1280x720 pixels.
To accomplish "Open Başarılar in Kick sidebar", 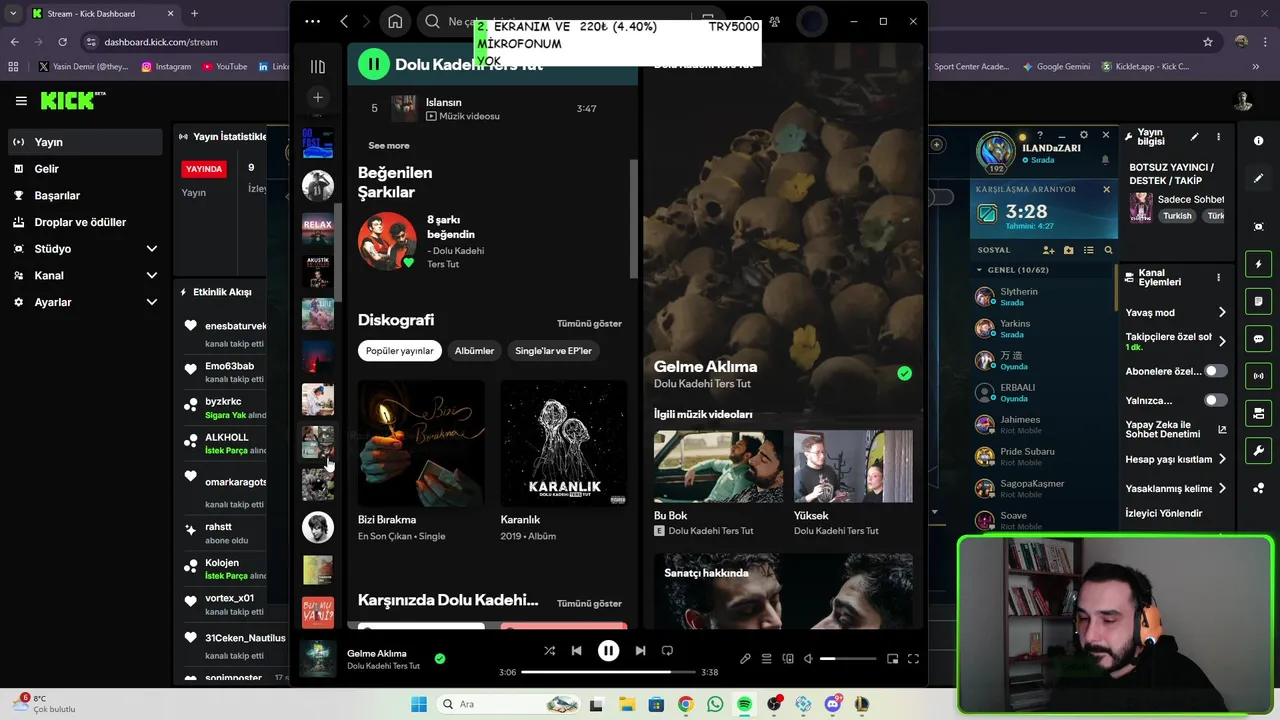I will (84, 195).
